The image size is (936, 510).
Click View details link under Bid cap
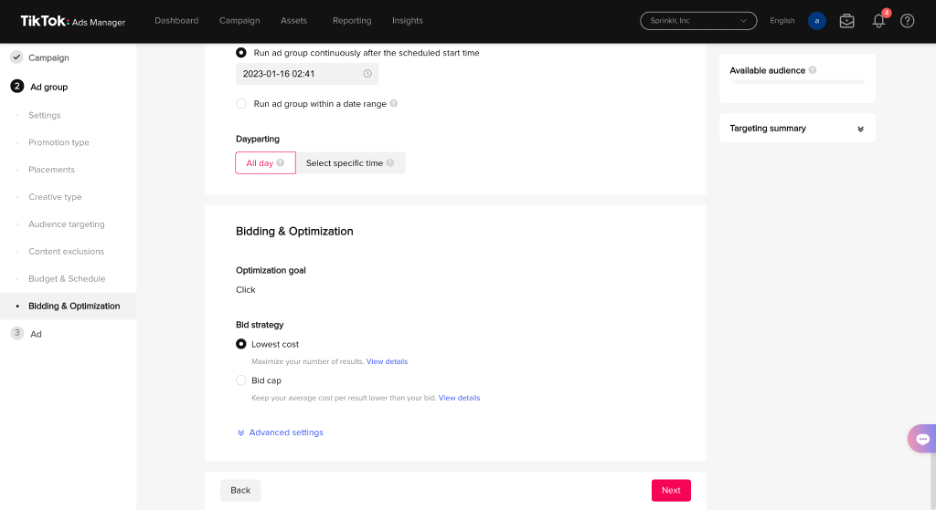pos(459,398)
